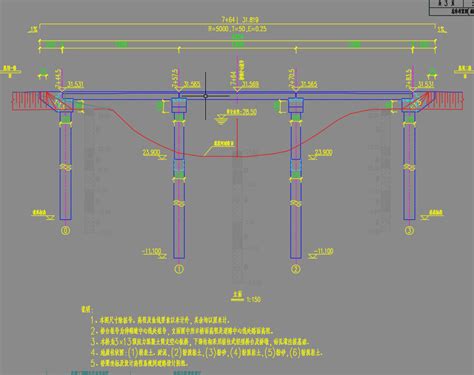This screenshot has width=474, height=375.
Task: Select station label 7+44.5 at abutment 0
Action: coord(59,78)
